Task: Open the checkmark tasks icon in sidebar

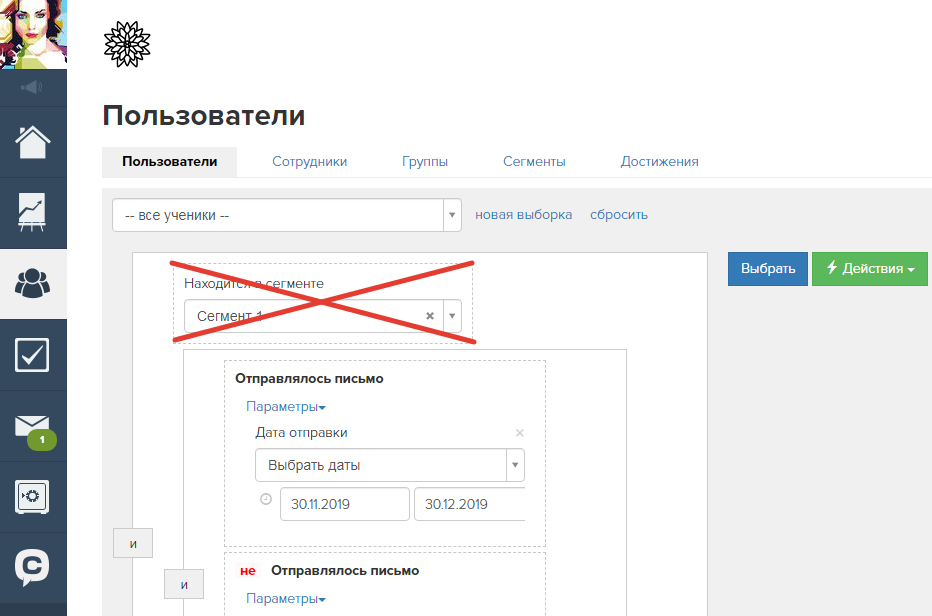Action: click(32, 355)
